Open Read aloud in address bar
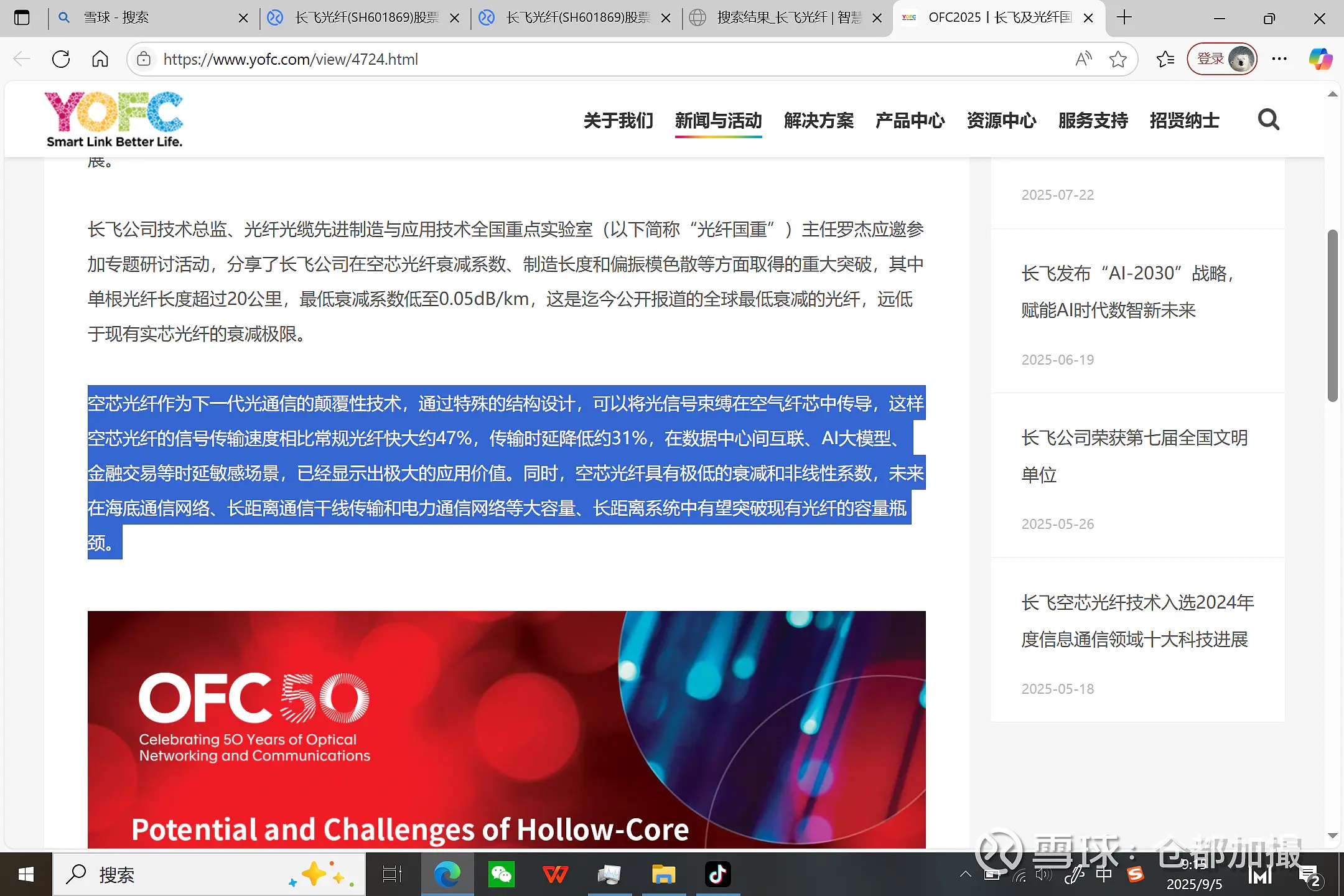 click(1083, 59)
